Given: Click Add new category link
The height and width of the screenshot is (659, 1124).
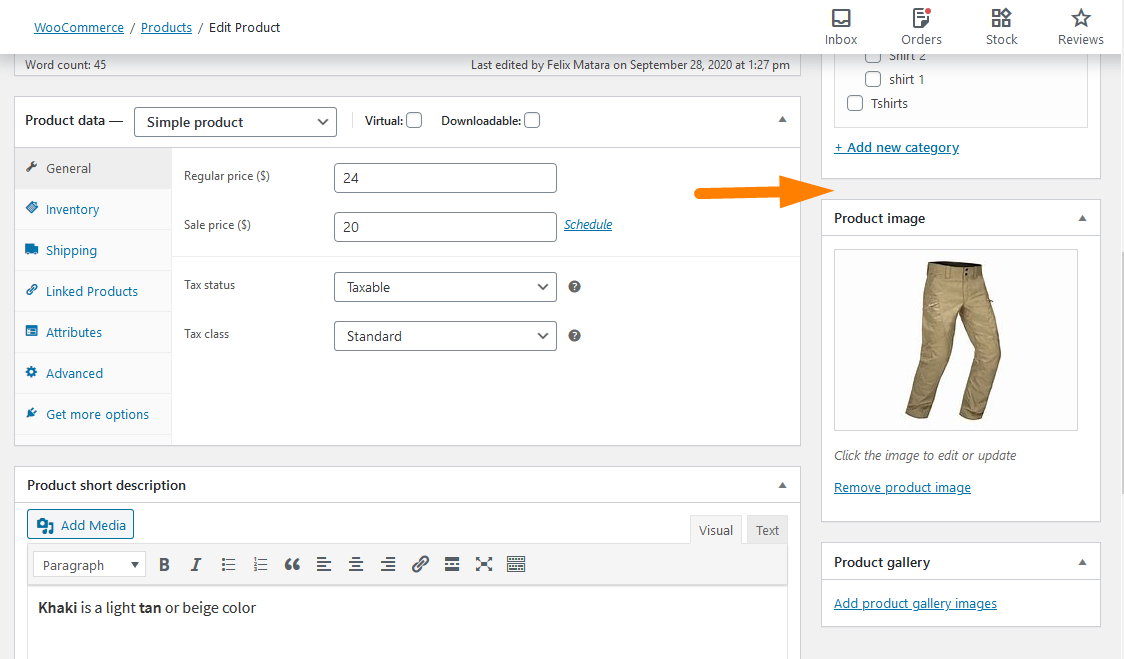Looking at the screenshot, I should click(896, 147).
